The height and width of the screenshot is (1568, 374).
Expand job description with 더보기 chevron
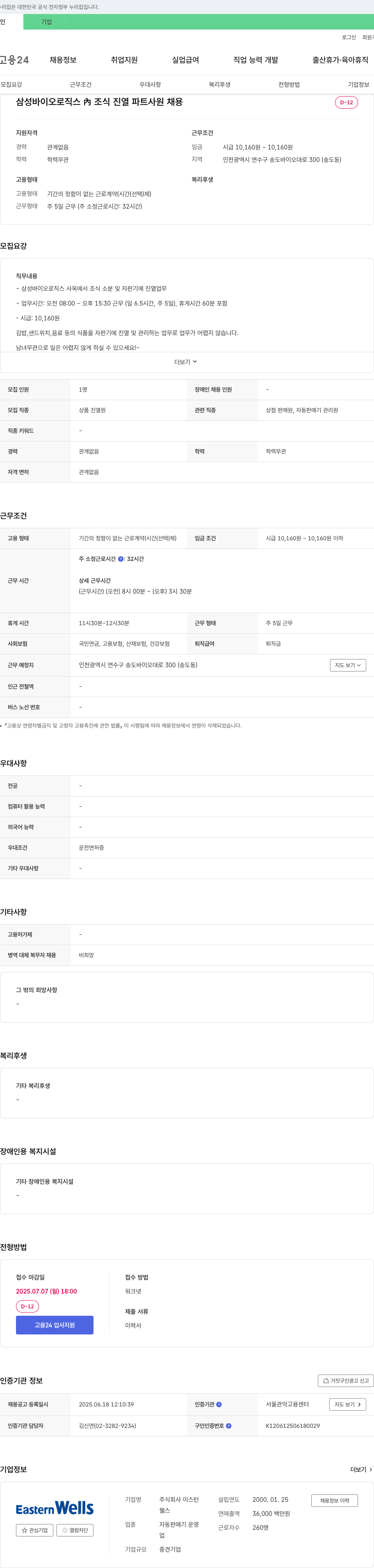click(x=186, y=362)
